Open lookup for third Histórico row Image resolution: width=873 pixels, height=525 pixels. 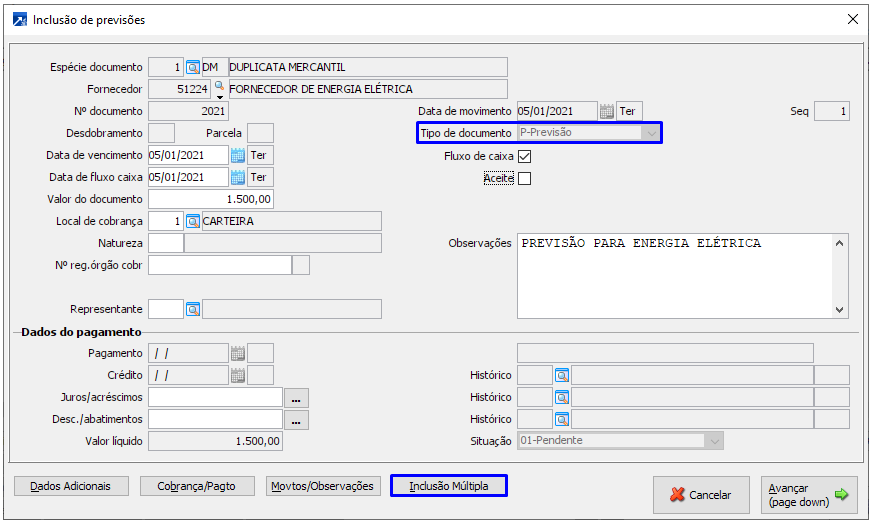point(562,419)
